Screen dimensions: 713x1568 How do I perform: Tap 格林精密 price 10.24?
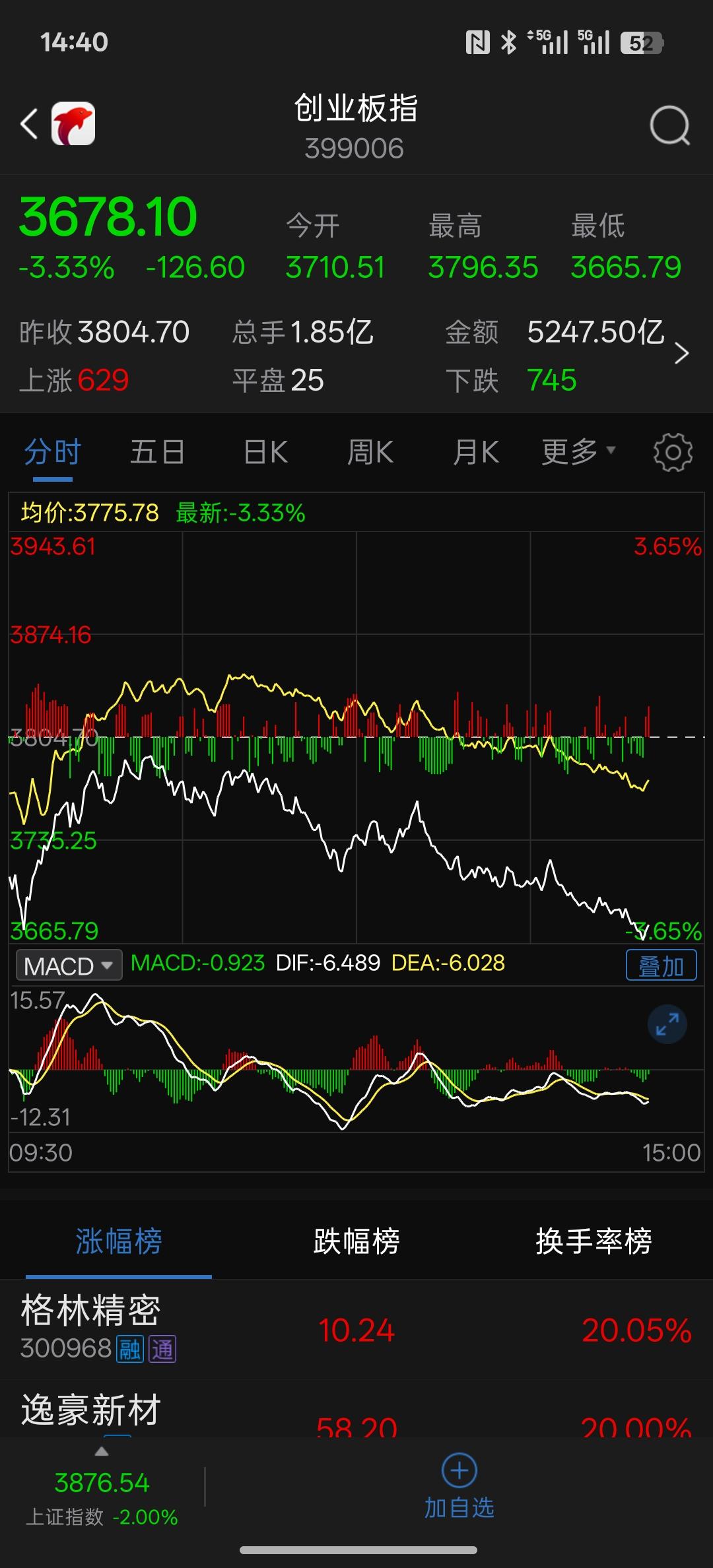click(x=356, y=1330)
